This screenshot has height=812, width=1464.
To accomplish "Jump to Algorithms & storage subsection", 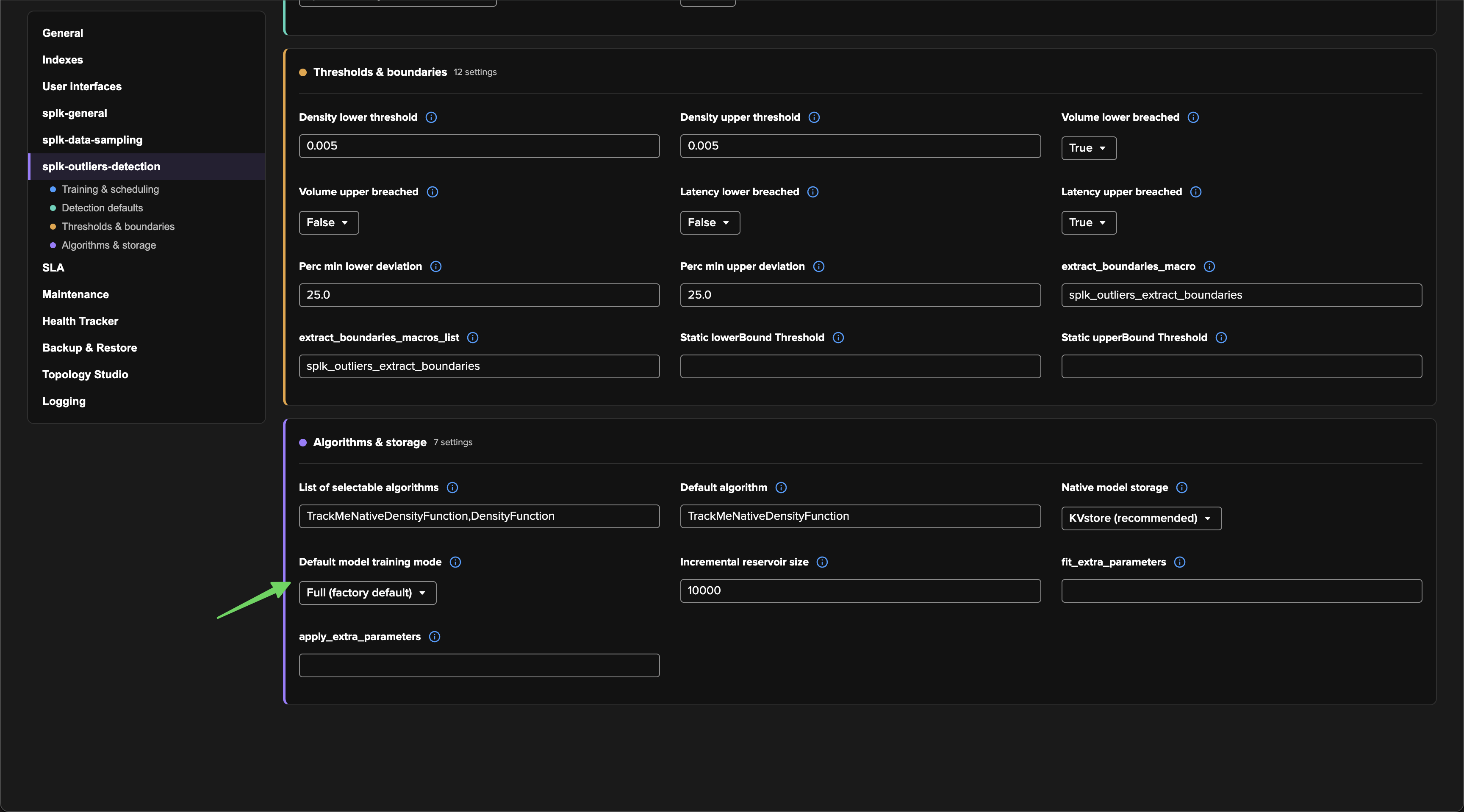I will [108, 246].
